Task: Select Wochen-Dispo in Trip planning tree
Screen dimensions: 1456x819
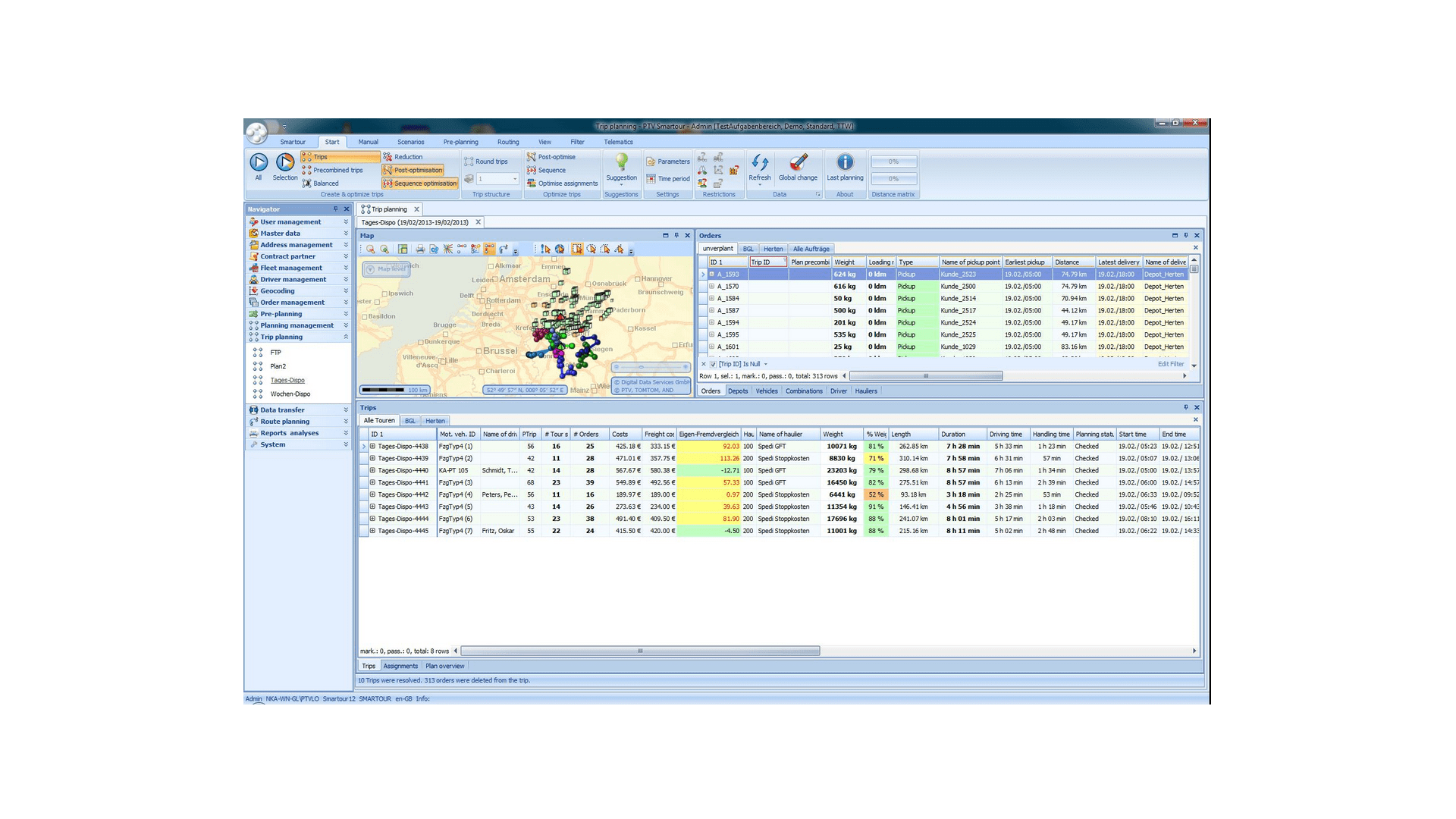Action: (x=290, y=394)
